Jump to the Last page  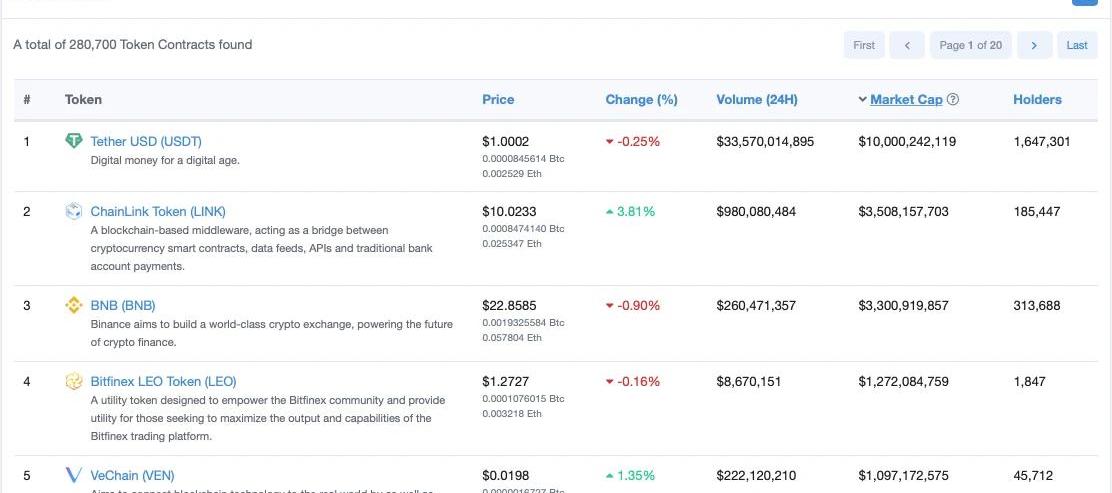[x=1077, y=45]
